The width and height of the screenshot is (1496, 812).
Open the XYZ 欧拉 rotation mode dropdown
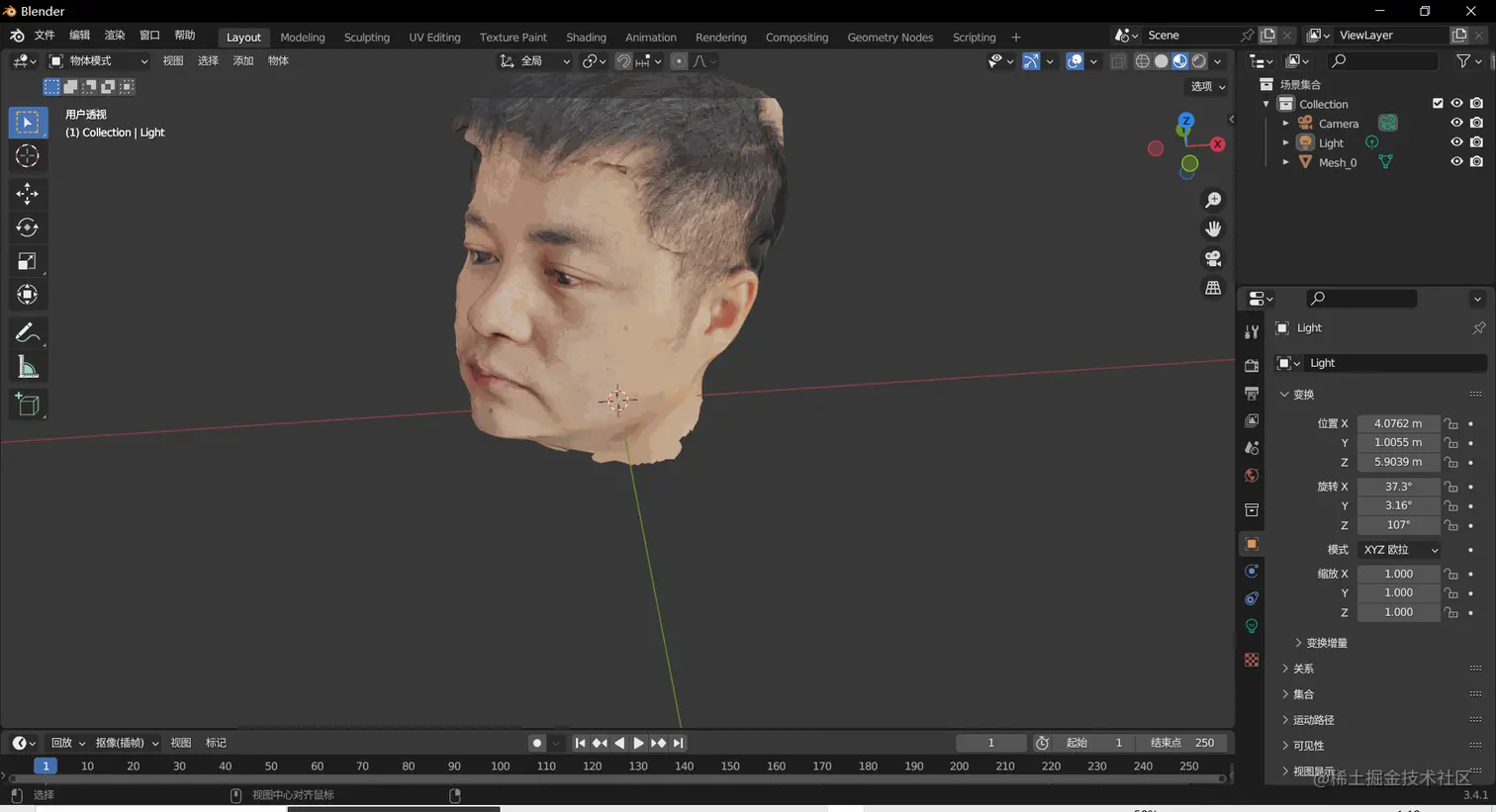[1399, 550]
